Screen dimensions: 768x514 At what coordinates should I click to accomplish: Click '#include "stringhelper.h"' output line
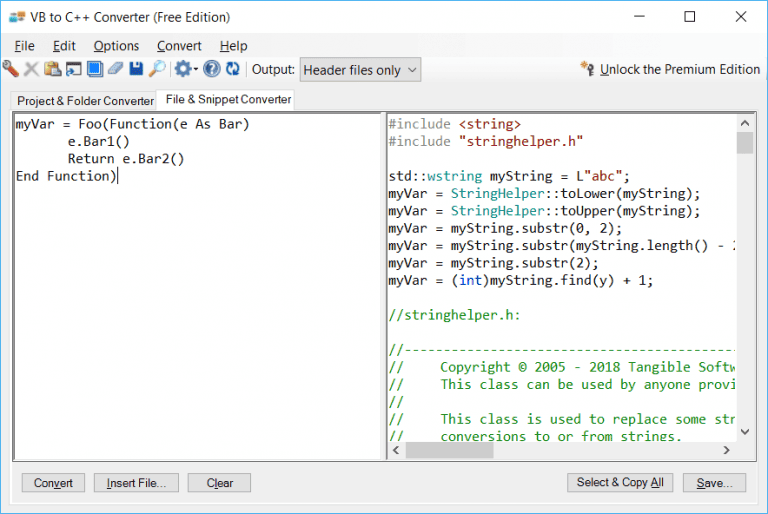pyautogui.click(x=486, y=142)
